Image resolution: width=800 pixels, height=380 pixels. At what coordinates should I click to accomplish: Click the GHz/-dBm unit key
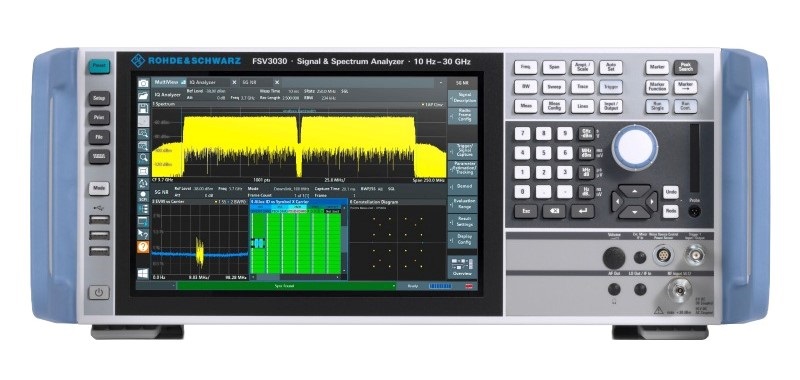tap(586, 134)
